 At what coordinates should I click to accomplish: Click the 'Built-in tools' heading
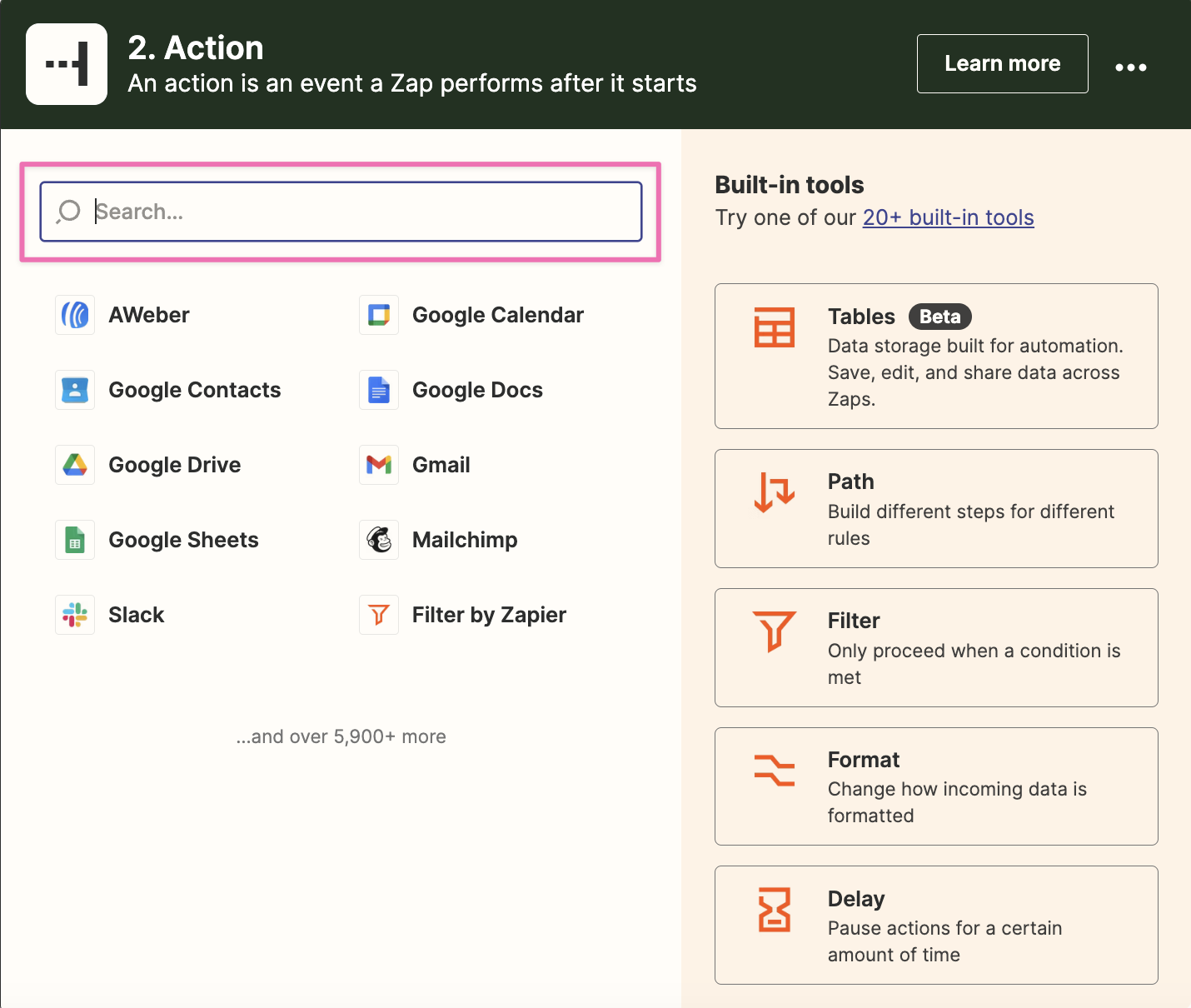coord(790,185)
